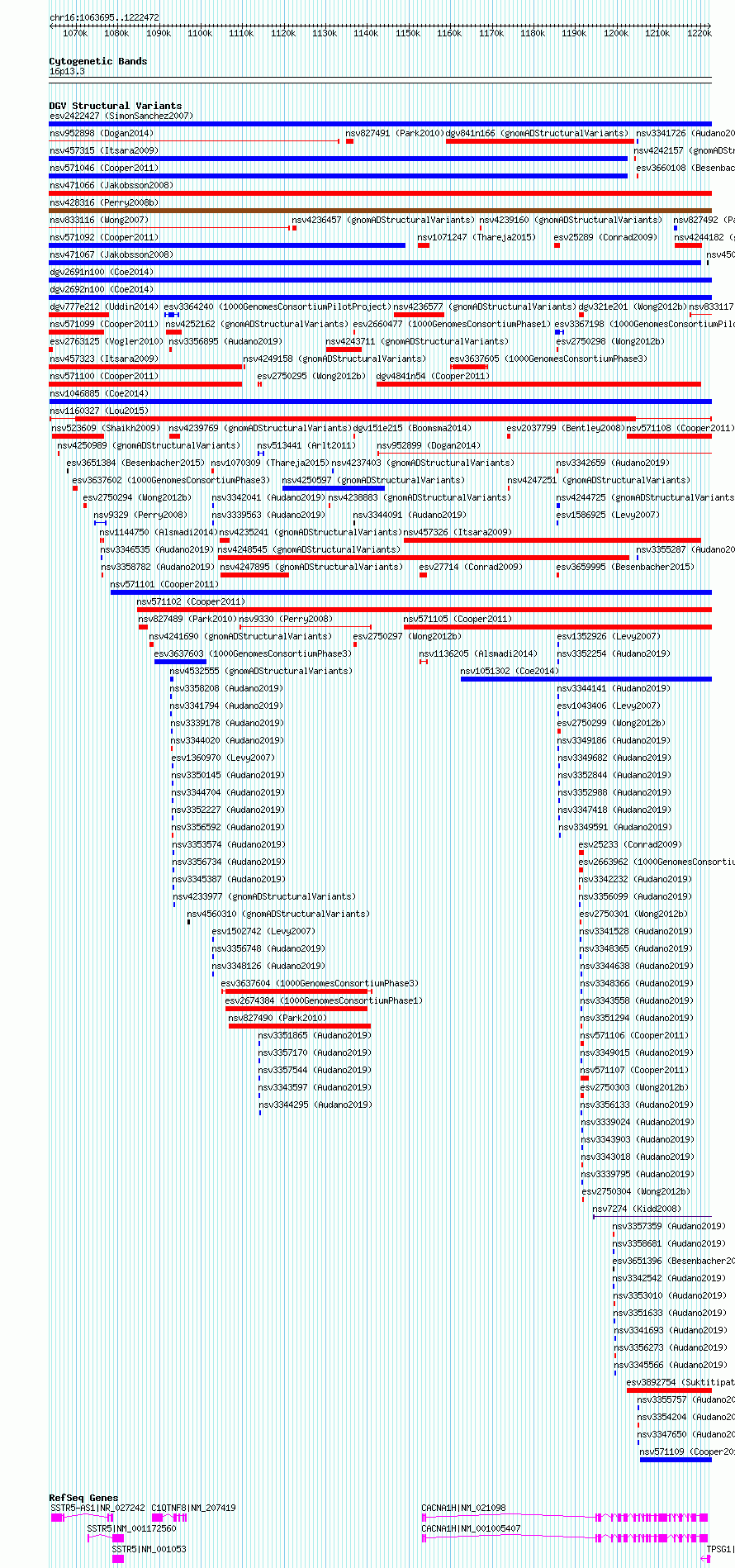Select variant nsv9329 (Perry2008)
This screenshot has height=1568, width=735.
(140, 515)
